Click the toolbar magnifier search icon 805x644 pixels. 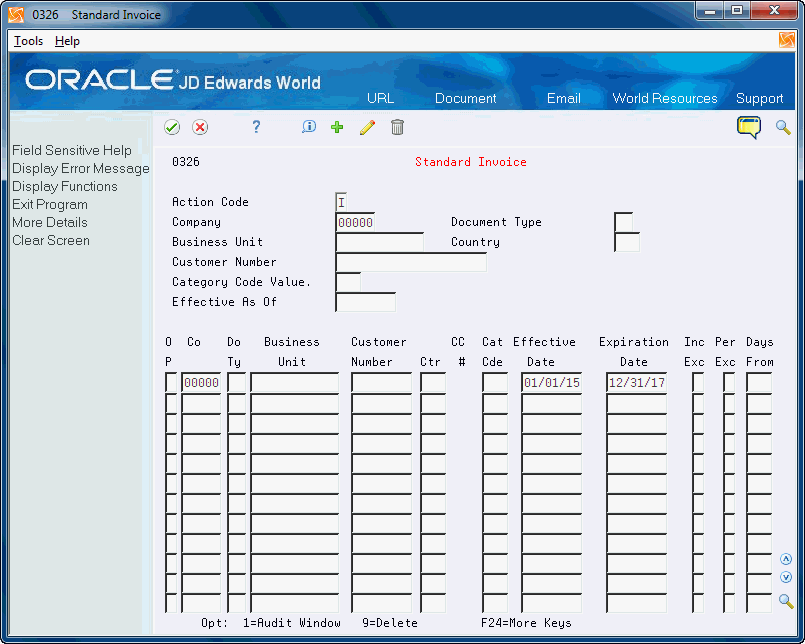[x=783, y=127]
